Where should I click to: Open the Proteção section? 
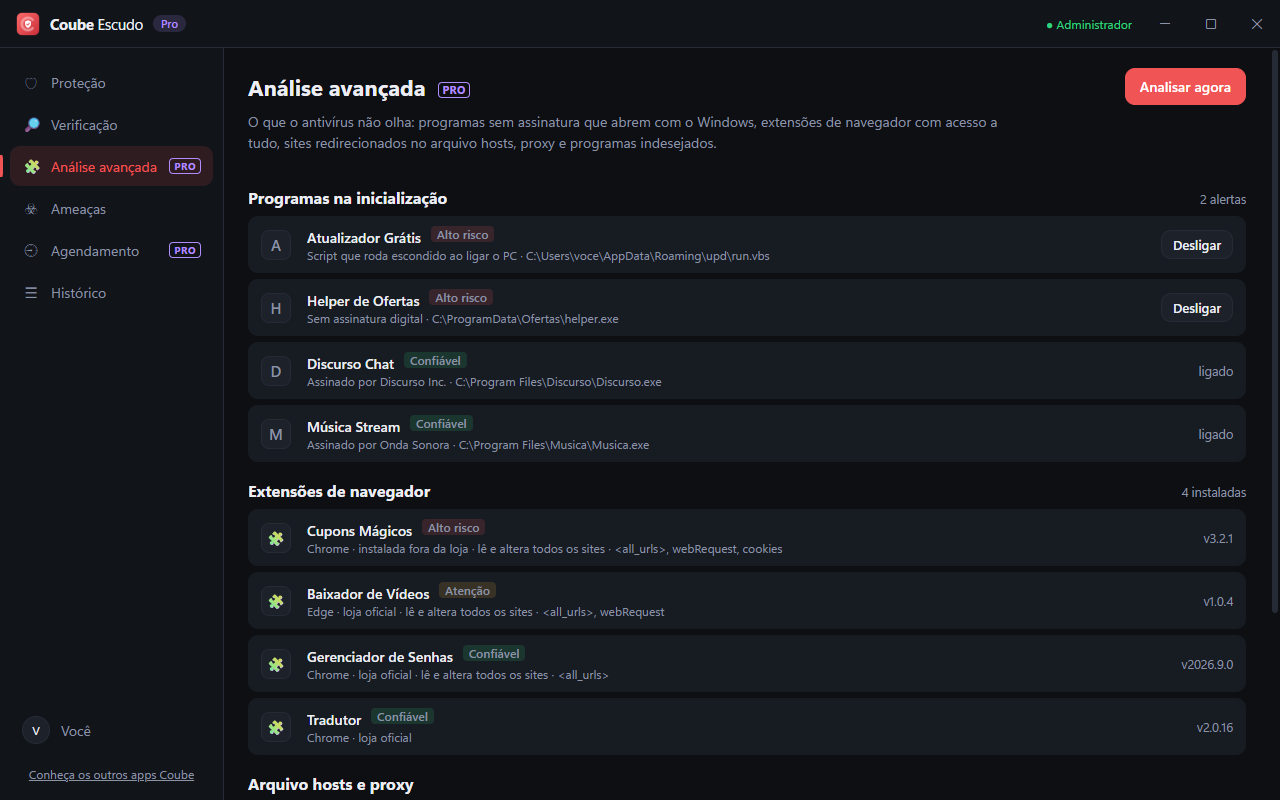[112, 83]
